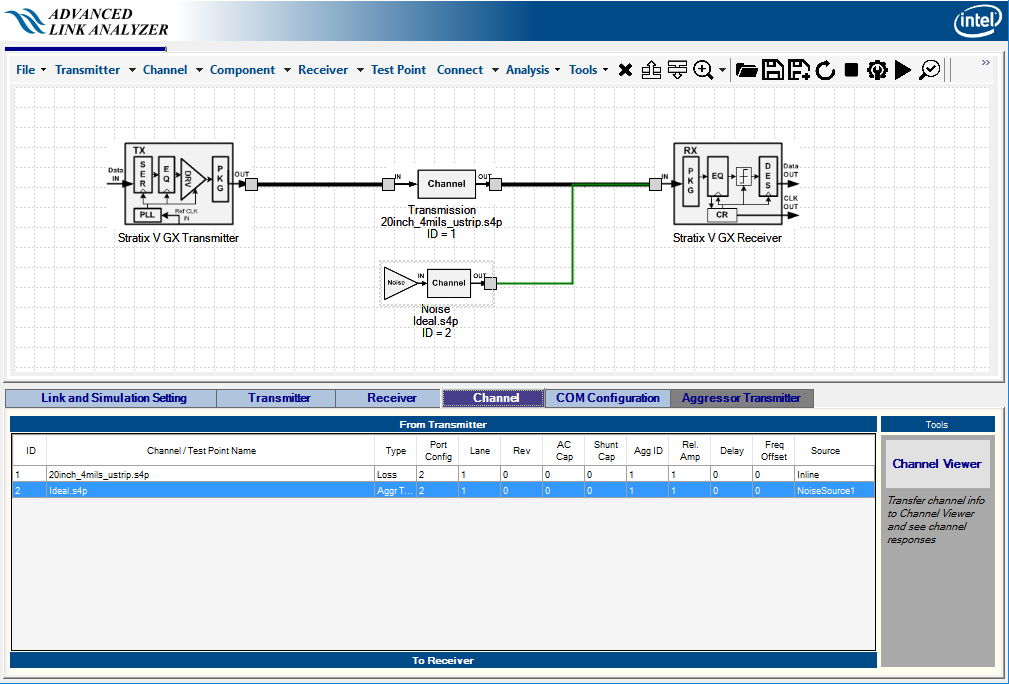Screen dimensions: 1009x684
Task: Click the magnifier with checkmark icon
Action: click(930, 70)
